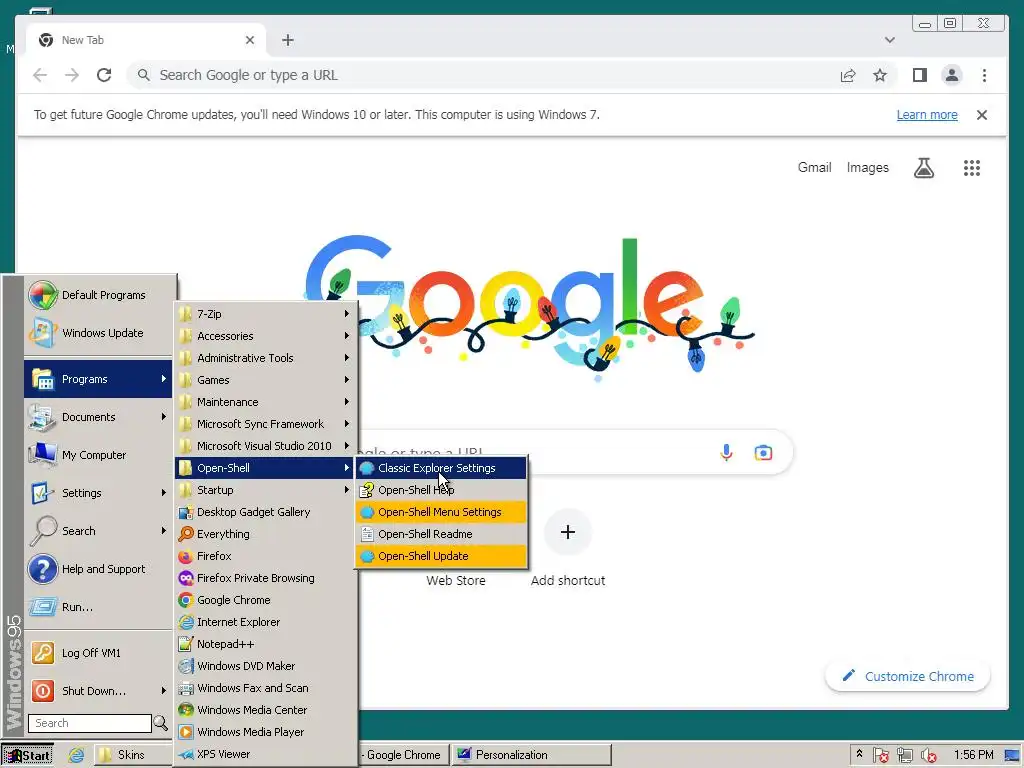Open Search Labs flask icon
Image resolution: width=1024 pixels, height=768 pixels.
tap(923, 168)
